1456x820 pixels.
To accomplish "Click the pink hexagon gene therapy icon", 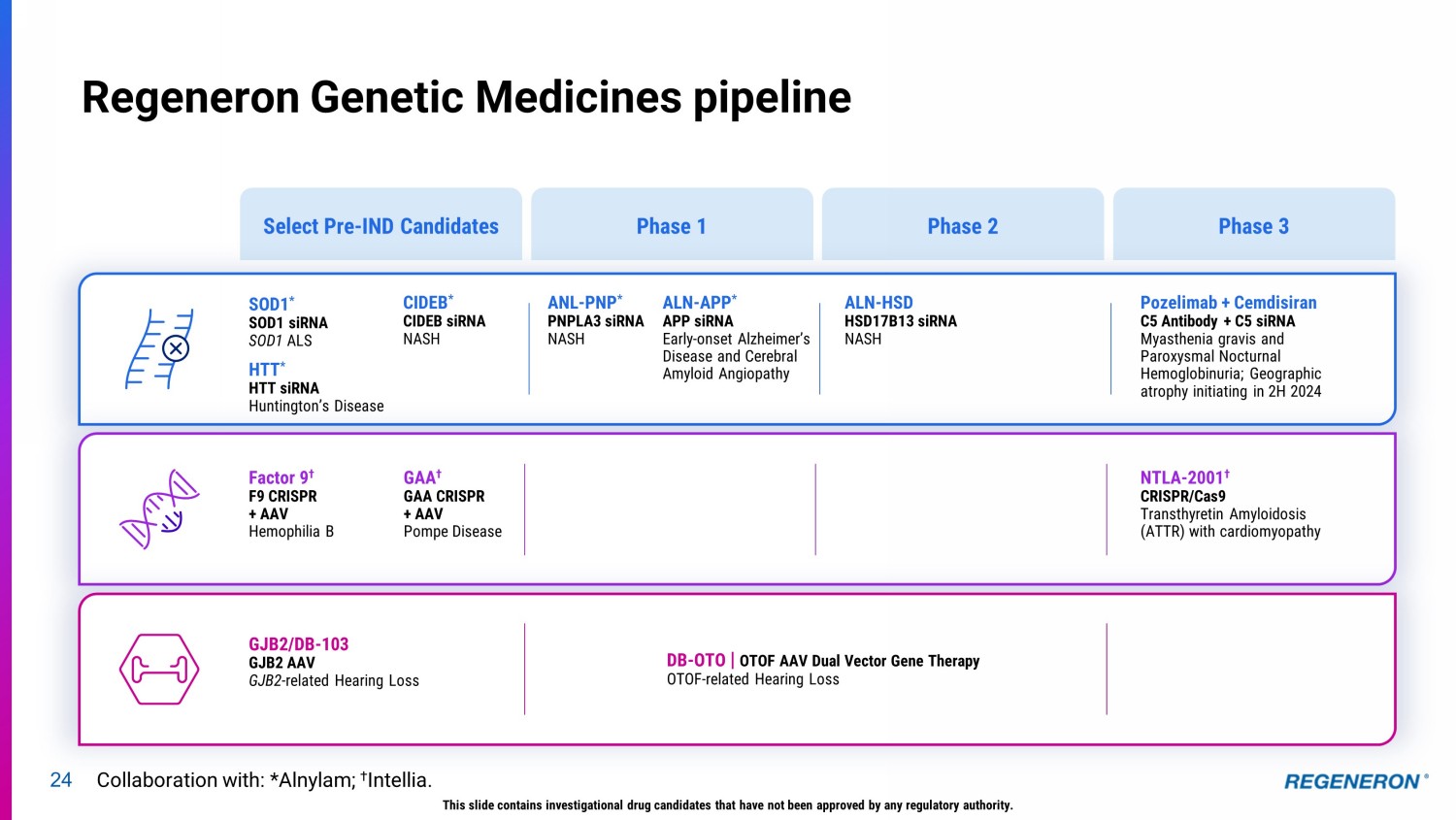I will [x=158, y=669].
